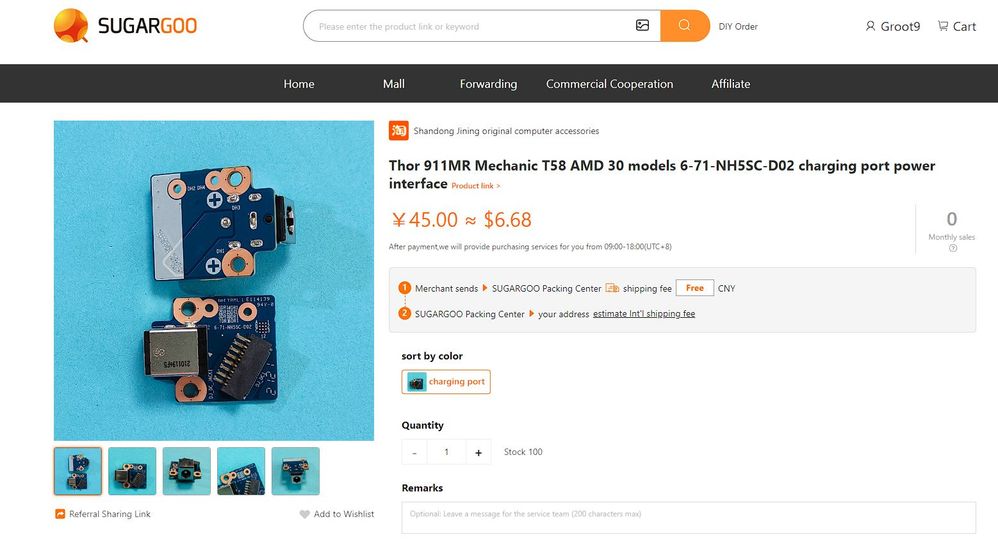Select the third product thumbnail
Screen dimensions: 998x555
point(187,471)
